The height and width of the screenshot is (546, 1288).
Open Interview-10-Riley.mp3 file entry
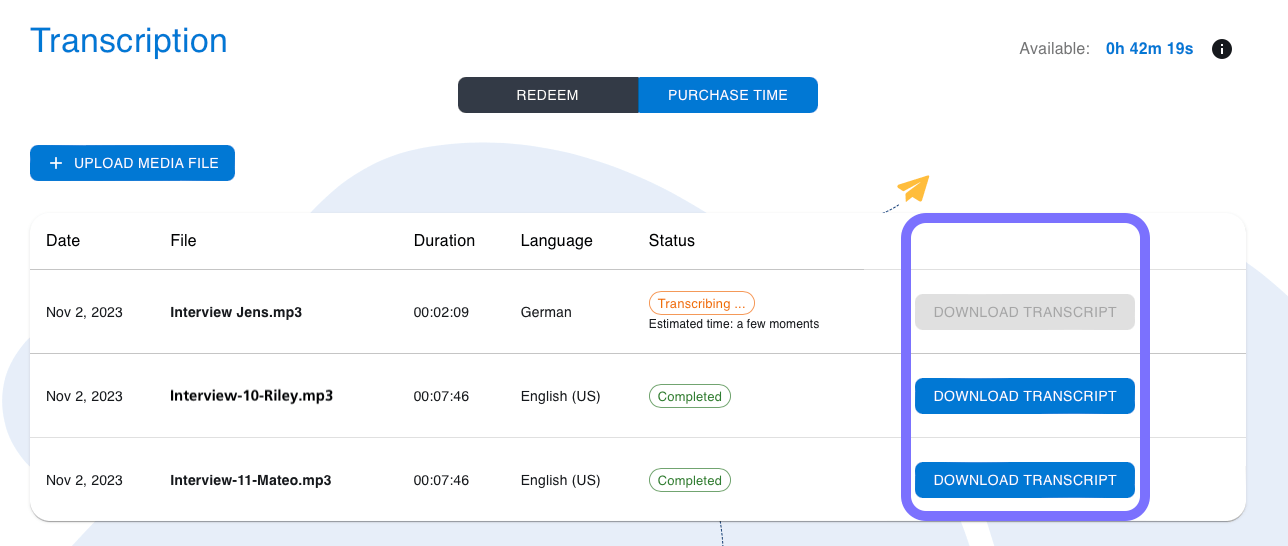[251, 396]
